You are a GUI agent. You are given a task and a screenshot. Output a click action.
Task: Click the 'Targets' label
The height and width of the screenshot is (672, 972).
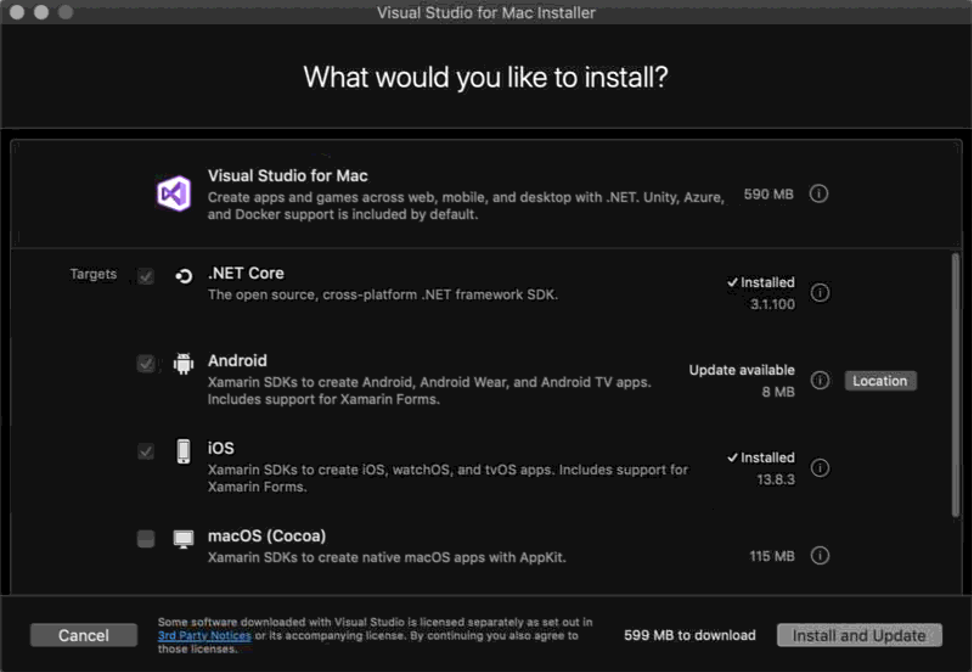click(93, 274)
